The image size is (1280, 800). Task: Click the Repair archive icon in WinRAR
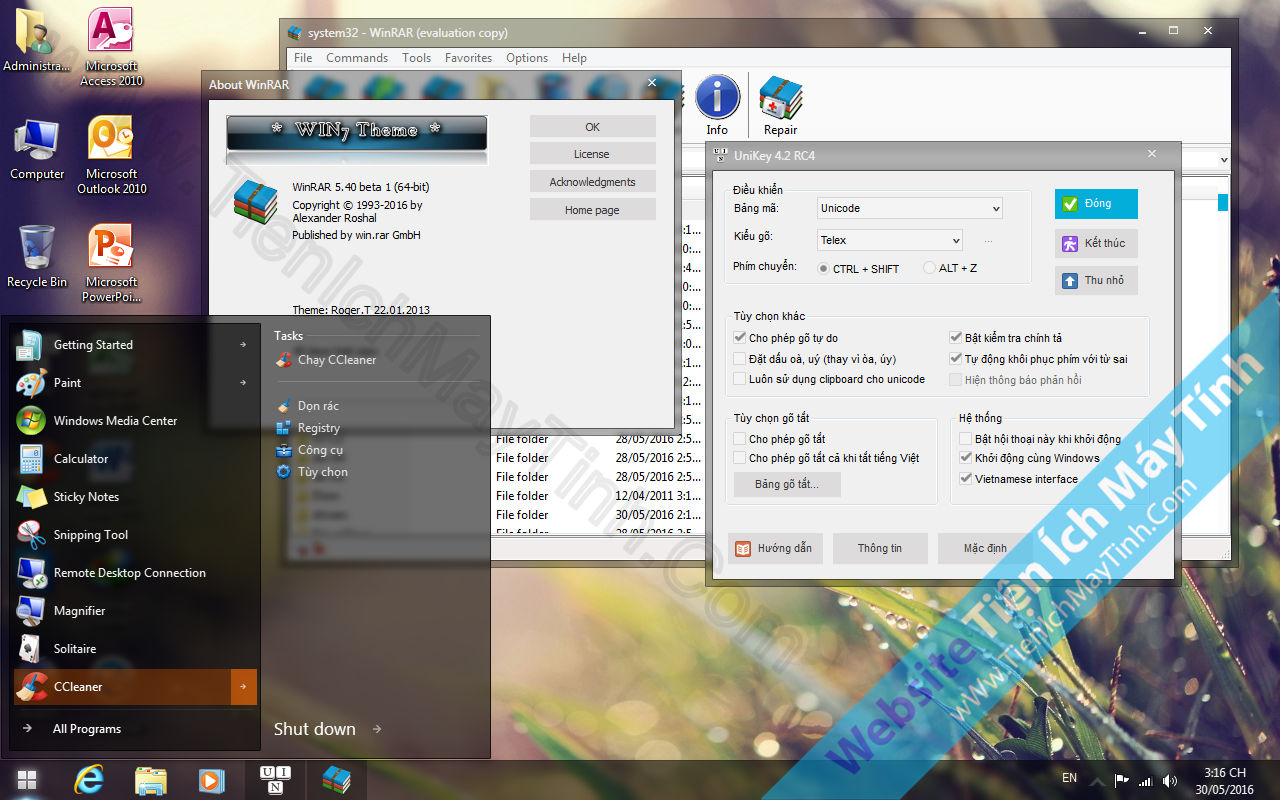tap(780, 105)
